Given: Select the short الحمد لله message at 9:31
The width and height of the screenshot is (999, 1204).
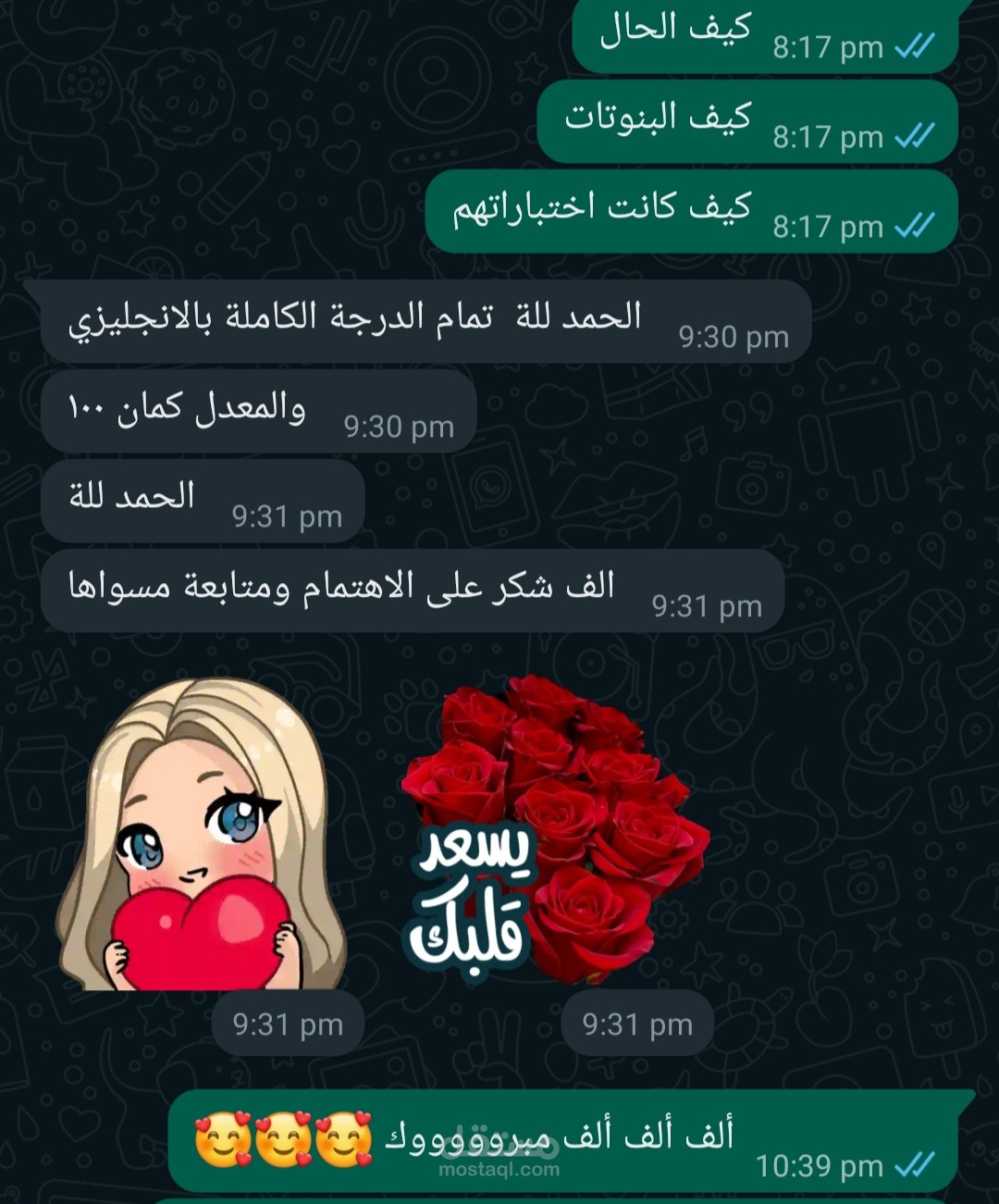Looking at the screenshot, I should pyautogui.click(x=203, y=501).
